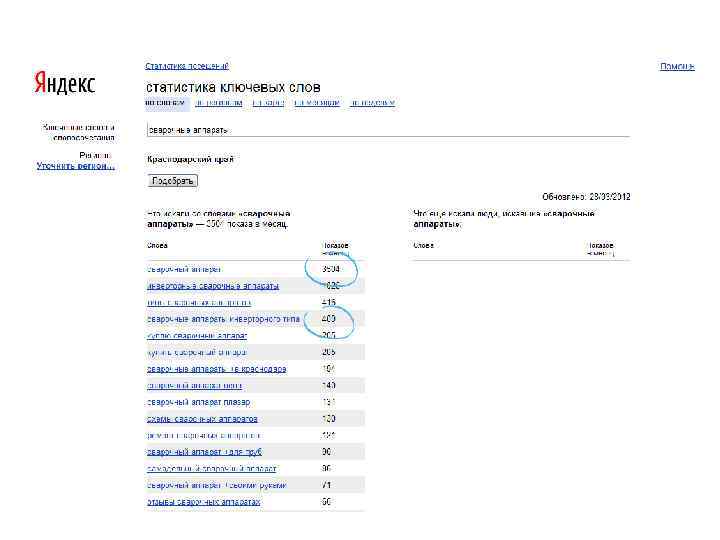The image size is (720, 540).
Task: Click the Подобрать button
Action: 173,181
